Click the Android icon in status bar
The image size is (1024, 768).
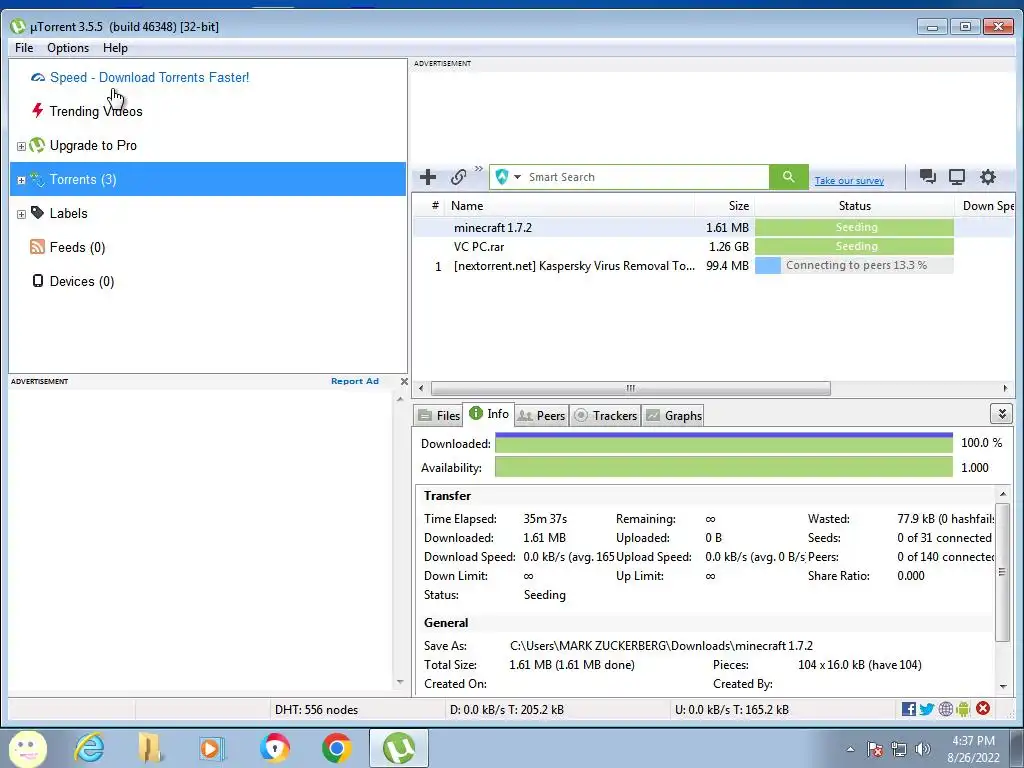click(963, 709)
